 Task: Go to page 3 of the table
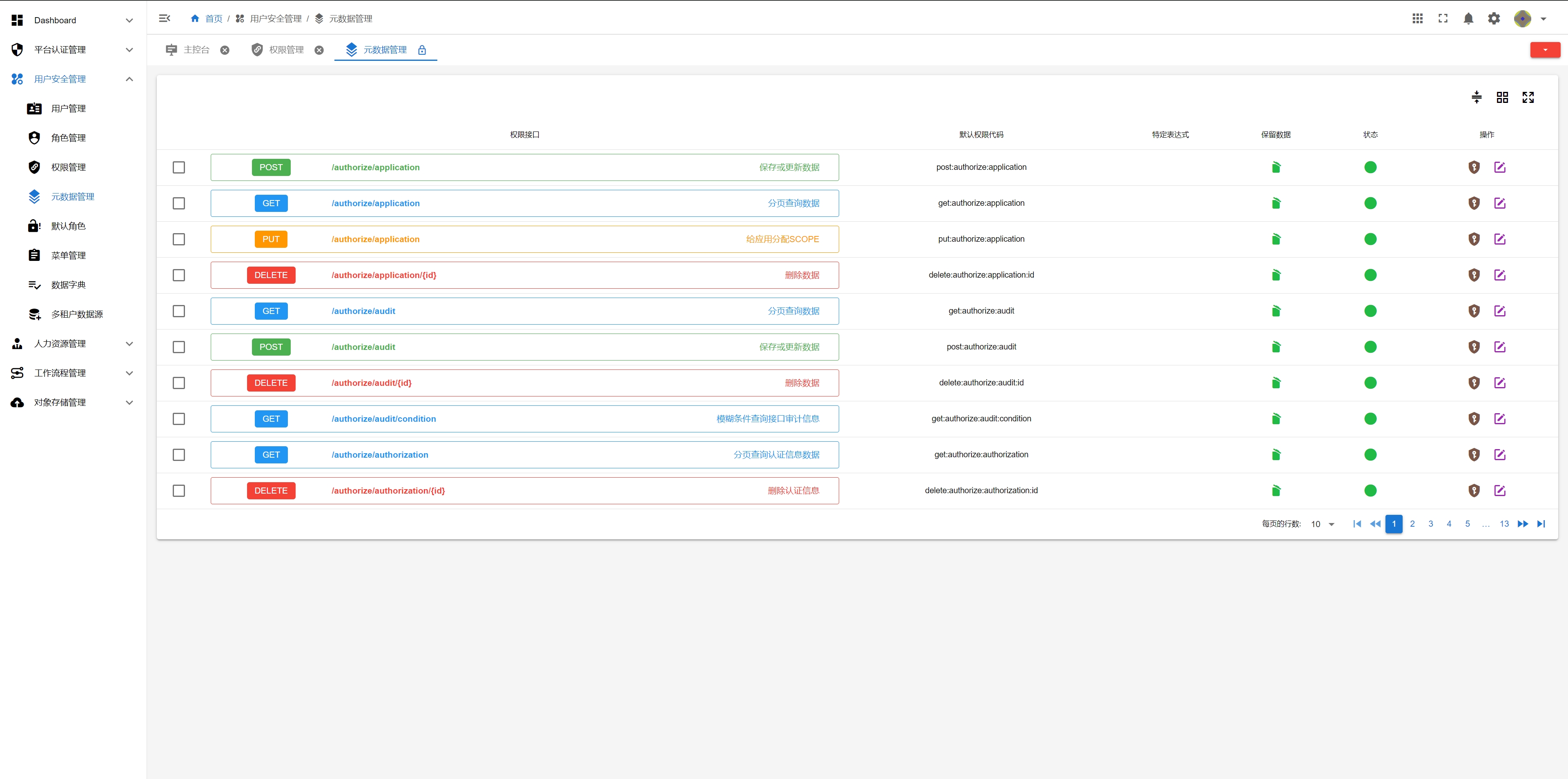[x=1430, y=524]
